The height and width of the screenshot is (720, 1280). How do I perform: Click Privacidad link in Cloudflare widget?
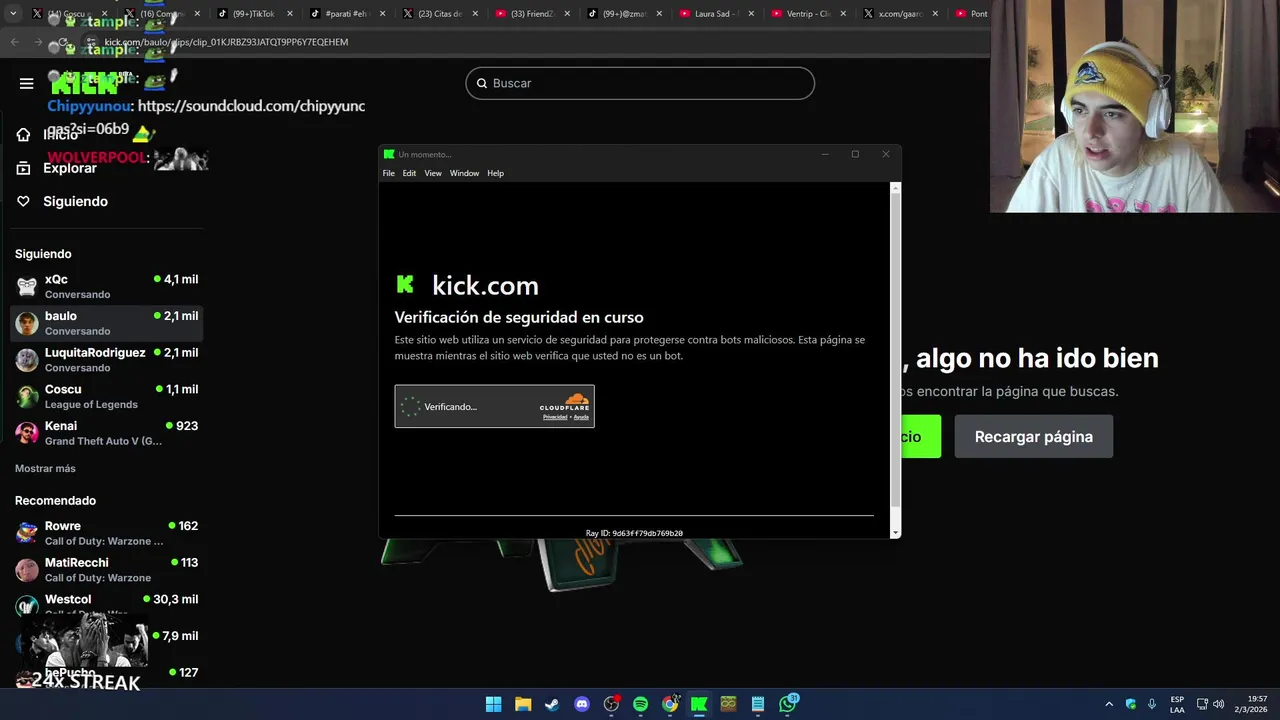click(554, 417)
